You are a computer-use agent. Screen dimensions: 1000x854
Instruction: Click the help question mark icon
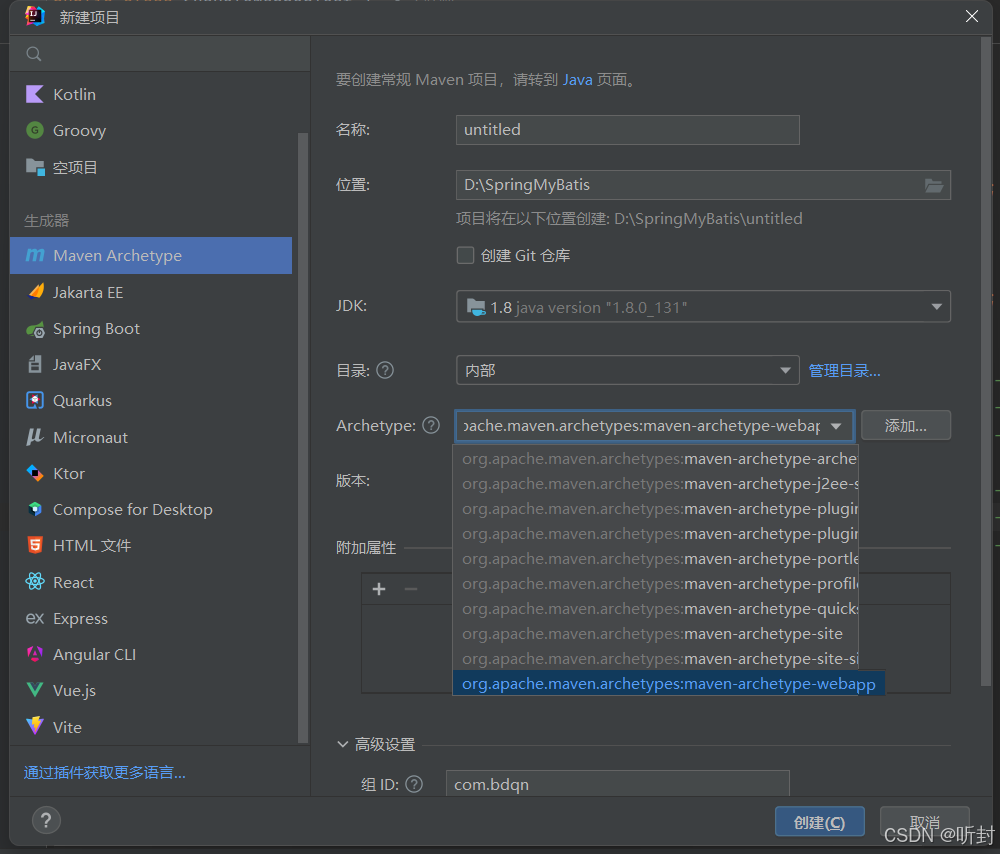[x=46, y=820]
